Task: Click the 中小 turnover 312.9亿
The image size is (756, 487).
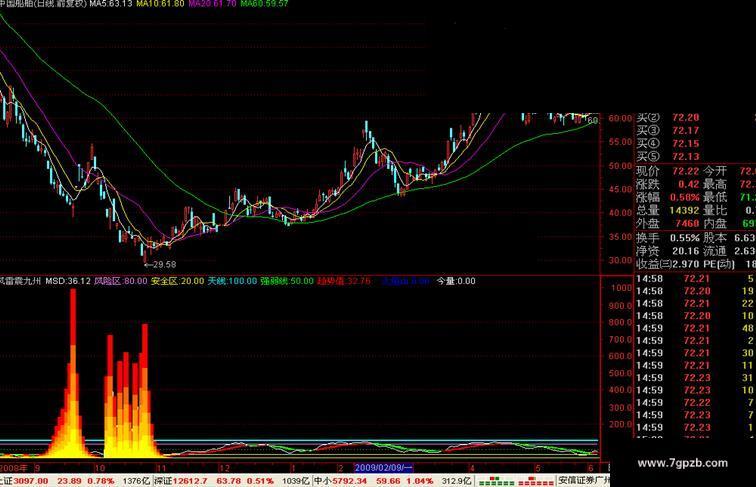Action: pyautogui.click(x=457, y=481)
